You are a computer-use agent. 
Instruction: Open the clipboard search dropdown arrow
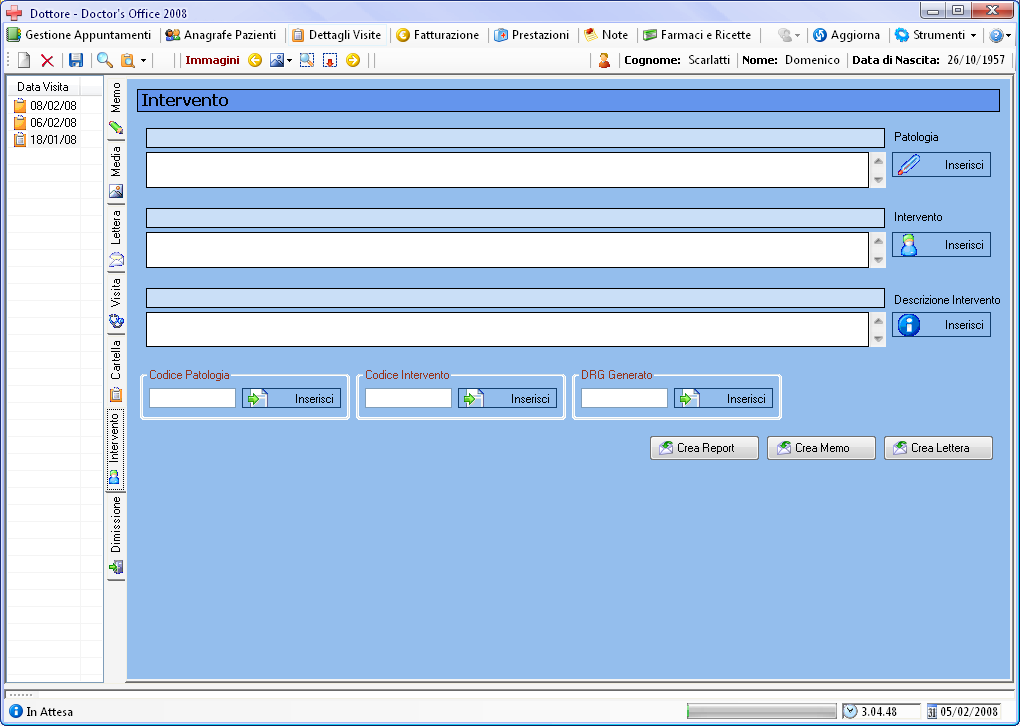point(143,60)
